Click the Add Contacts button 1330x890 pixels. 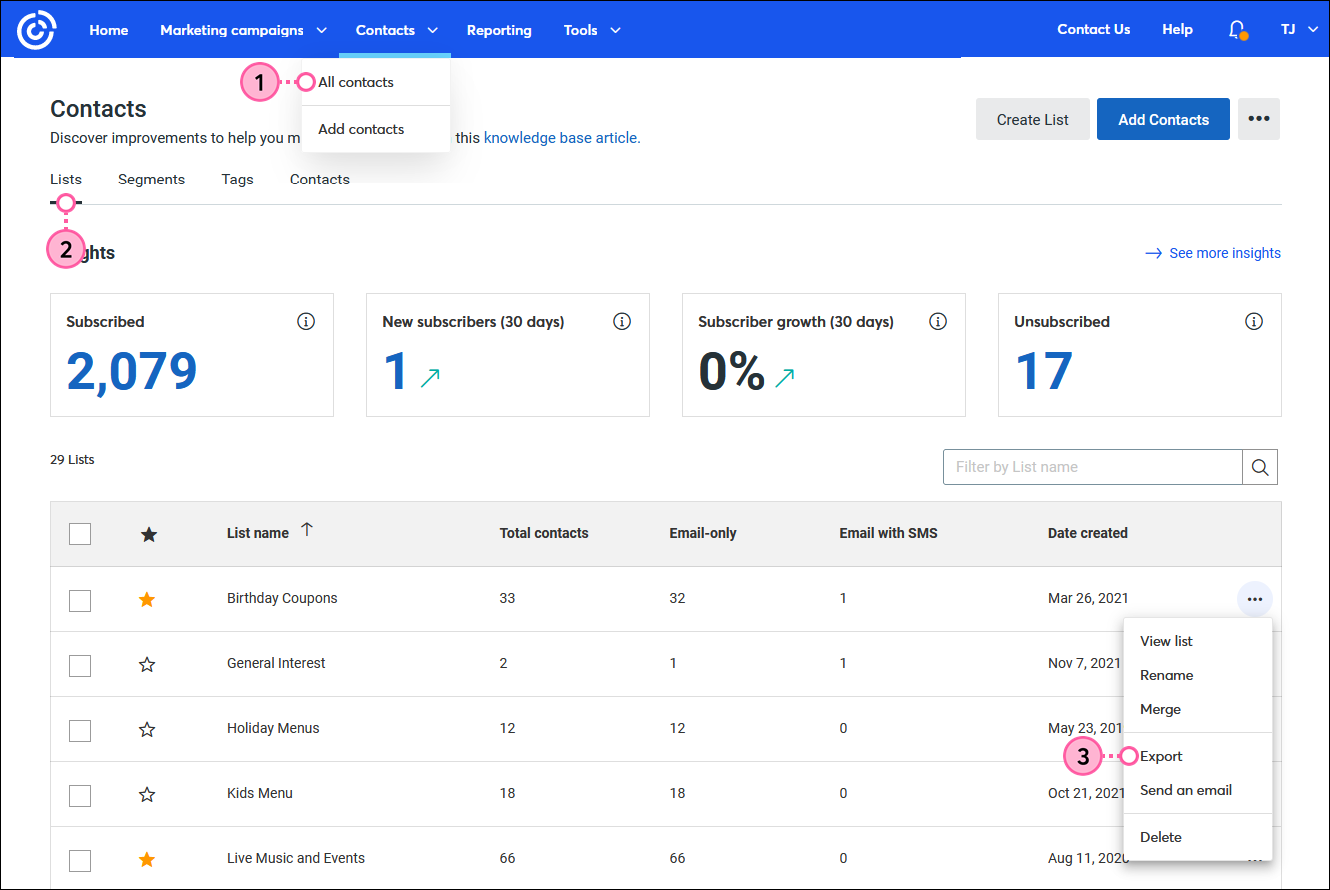coord(1163,119)
